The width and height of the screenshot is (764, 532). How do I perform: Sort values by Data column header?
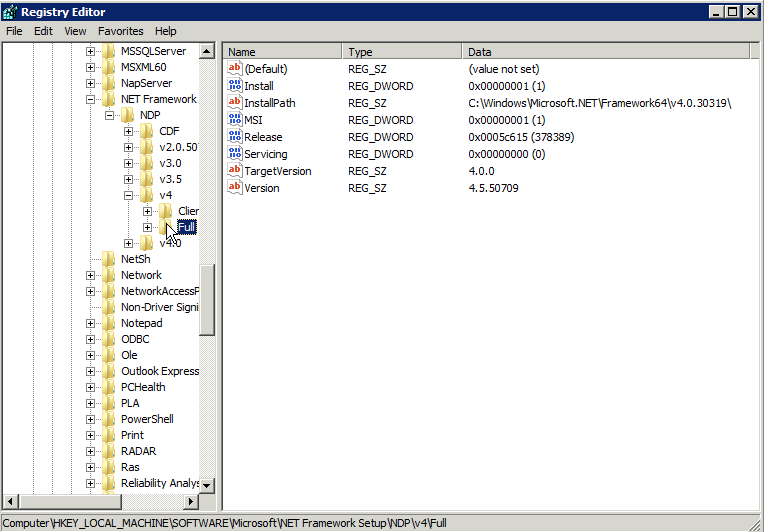point(606,52)
